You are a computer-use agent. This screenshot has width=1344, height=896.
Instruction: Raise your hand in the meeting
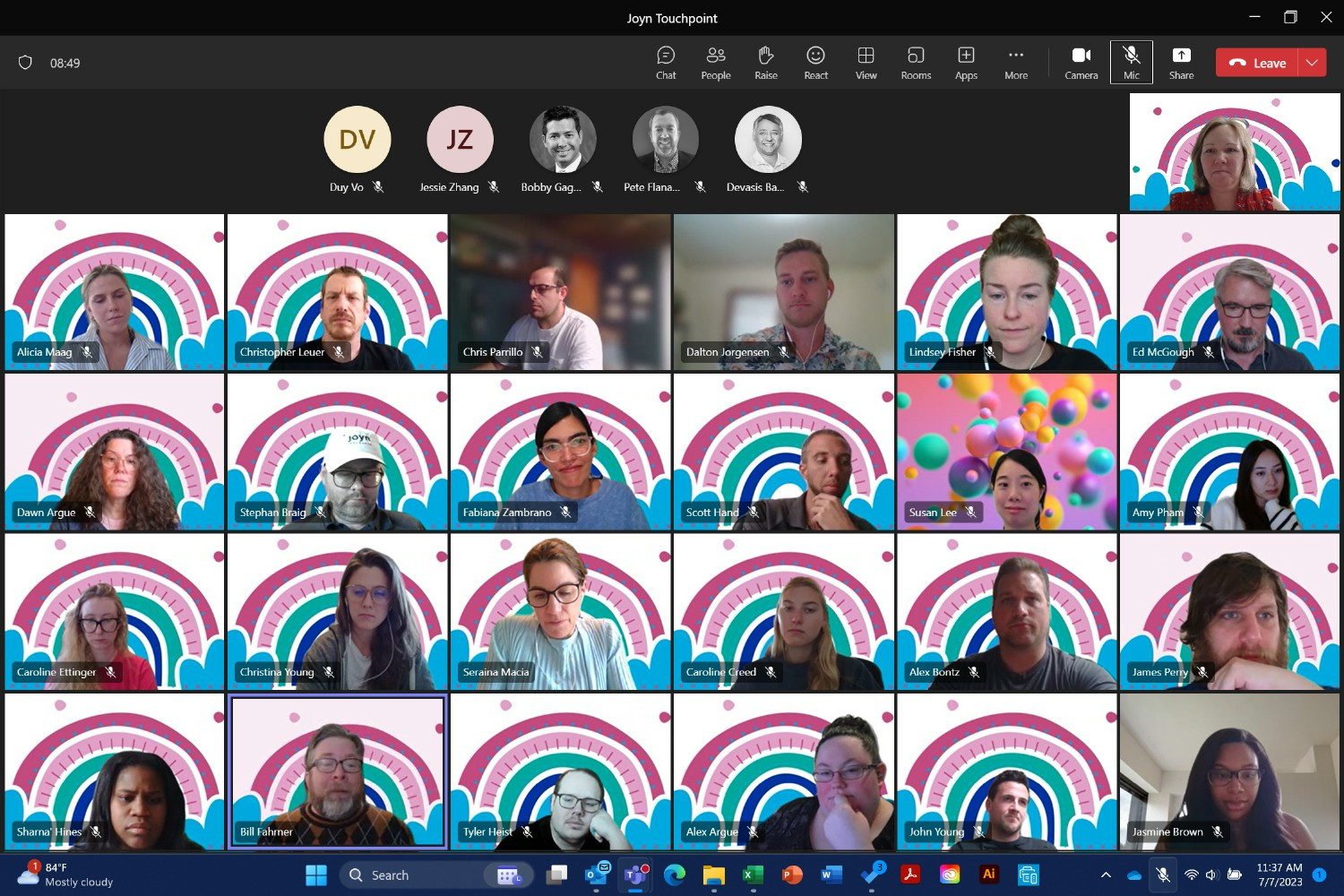pyautogui.click(x=766, y=63)
